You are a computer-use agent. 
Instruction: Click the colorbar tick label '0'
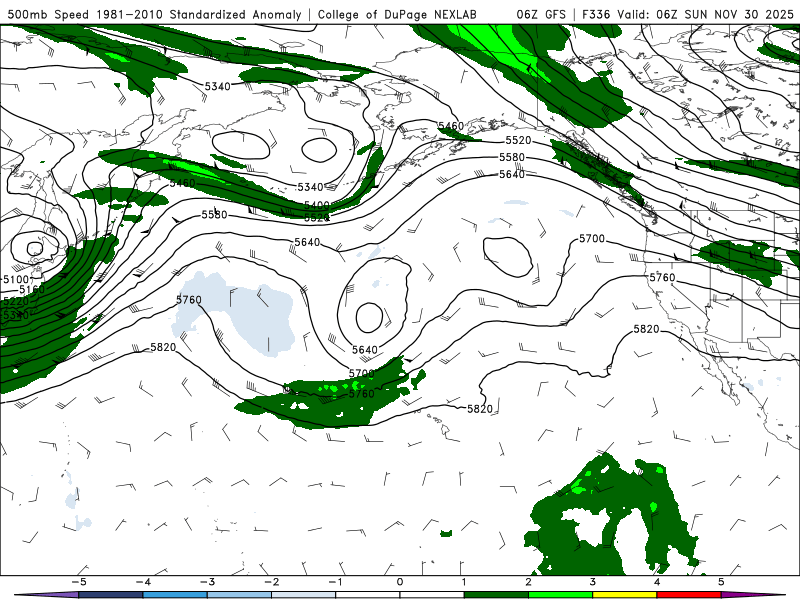400,582
